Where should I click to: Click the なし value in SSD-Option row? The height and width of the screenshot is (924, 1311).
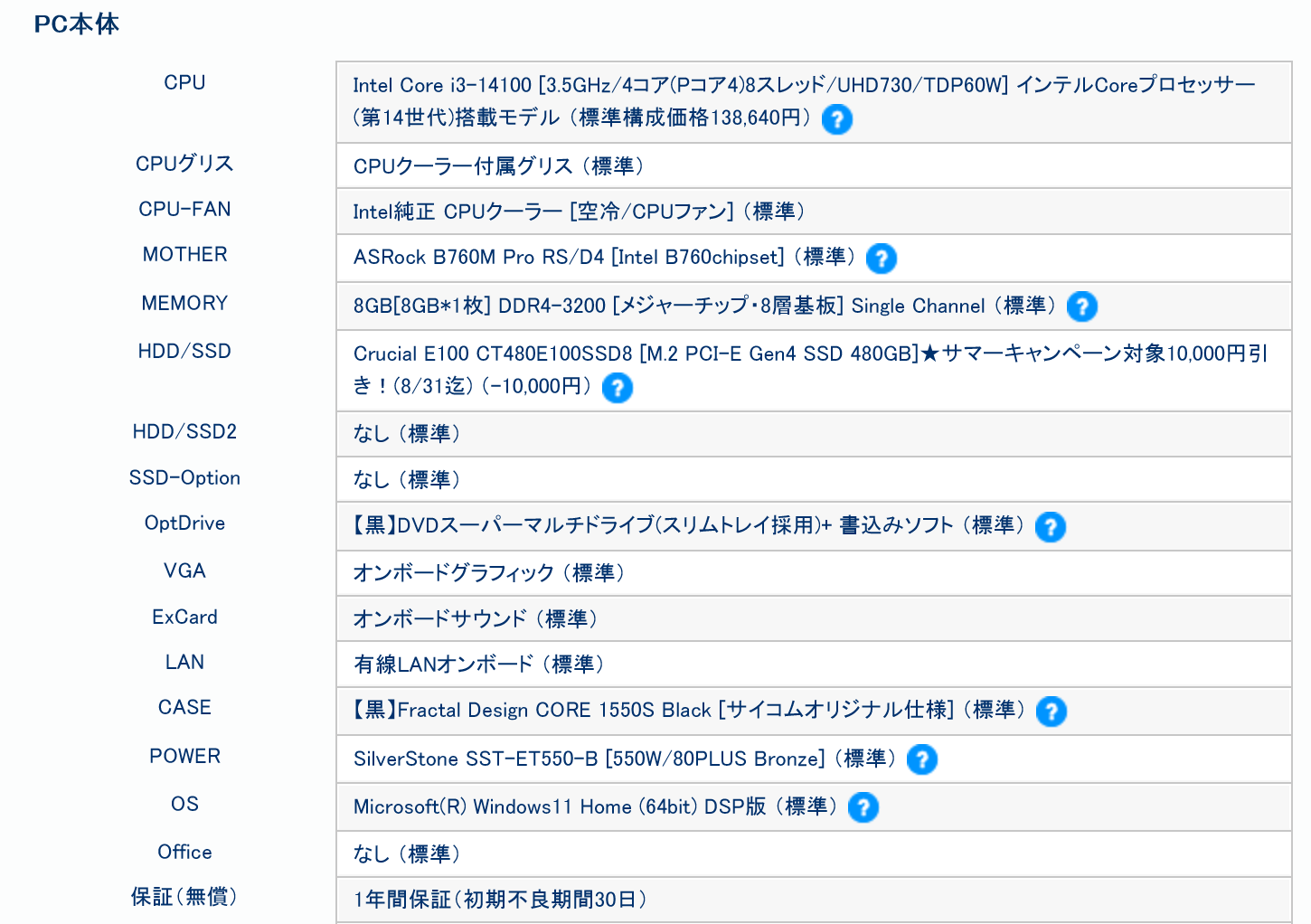[407, 479]
